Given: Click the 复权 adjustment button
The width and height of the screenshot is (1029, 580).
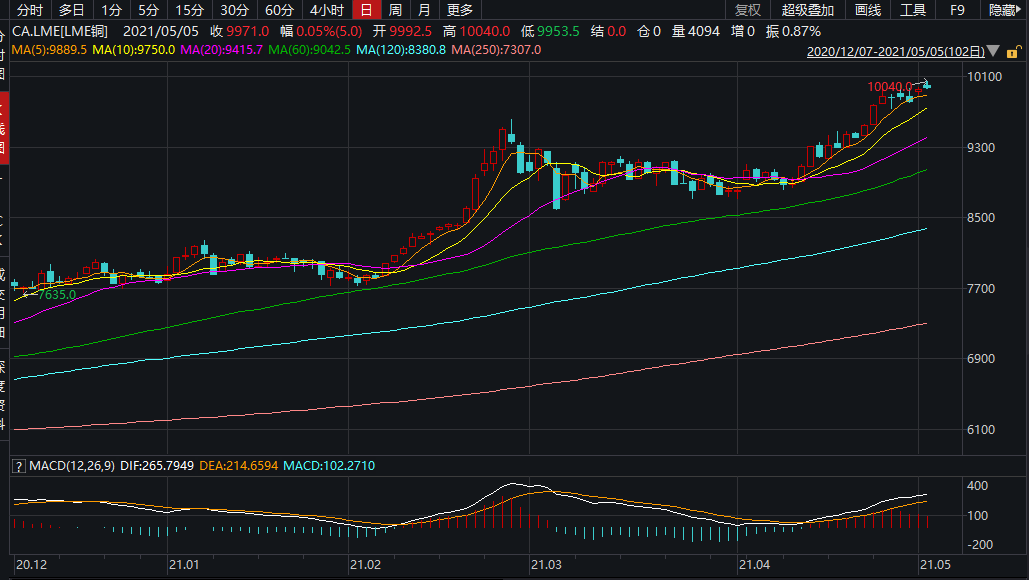Looking at the screenshot, I should tap(747, 10).
